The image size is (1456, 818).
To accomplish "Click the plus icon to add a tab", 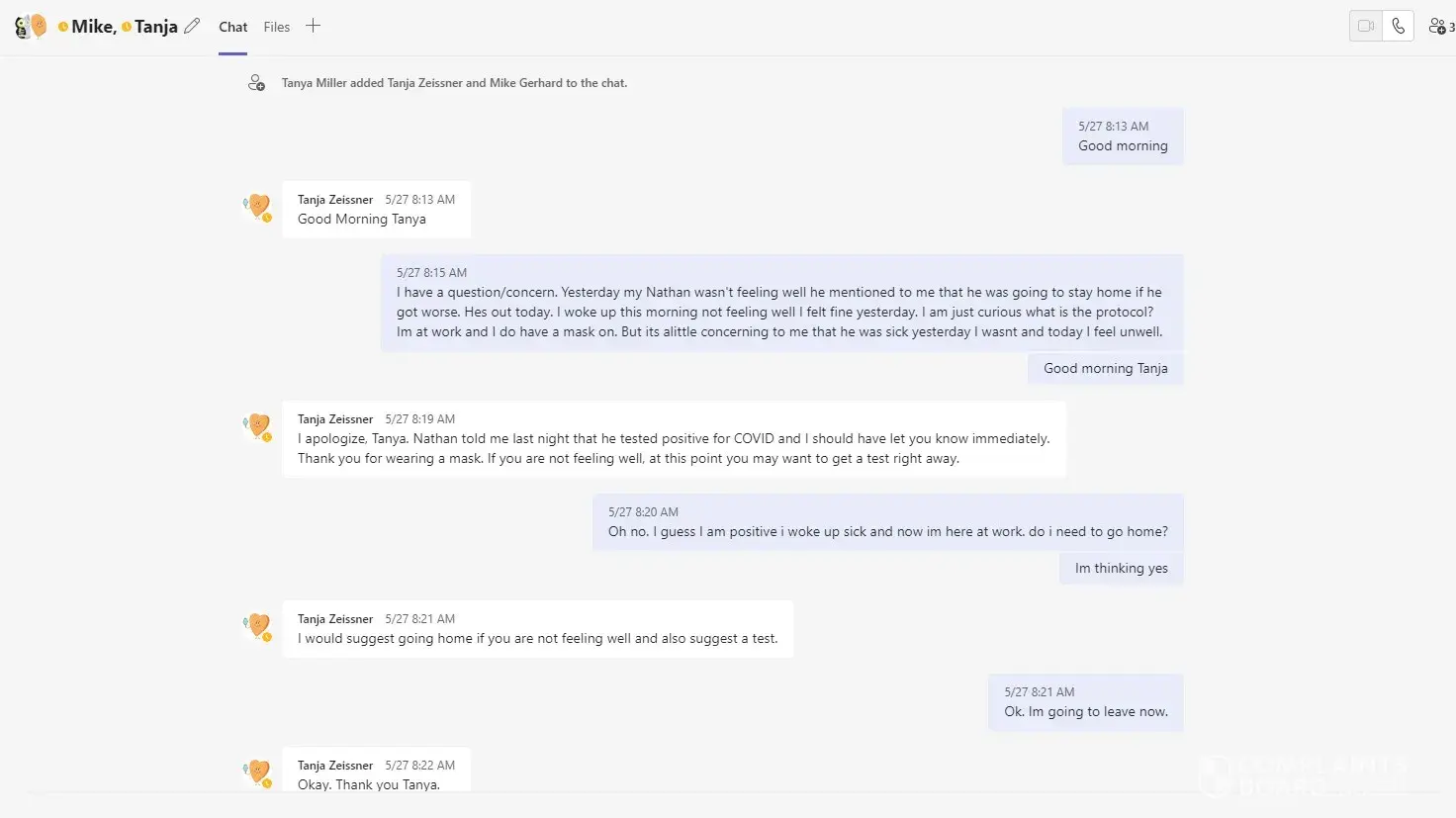I will pyautogui.click(x=313, y=27).
